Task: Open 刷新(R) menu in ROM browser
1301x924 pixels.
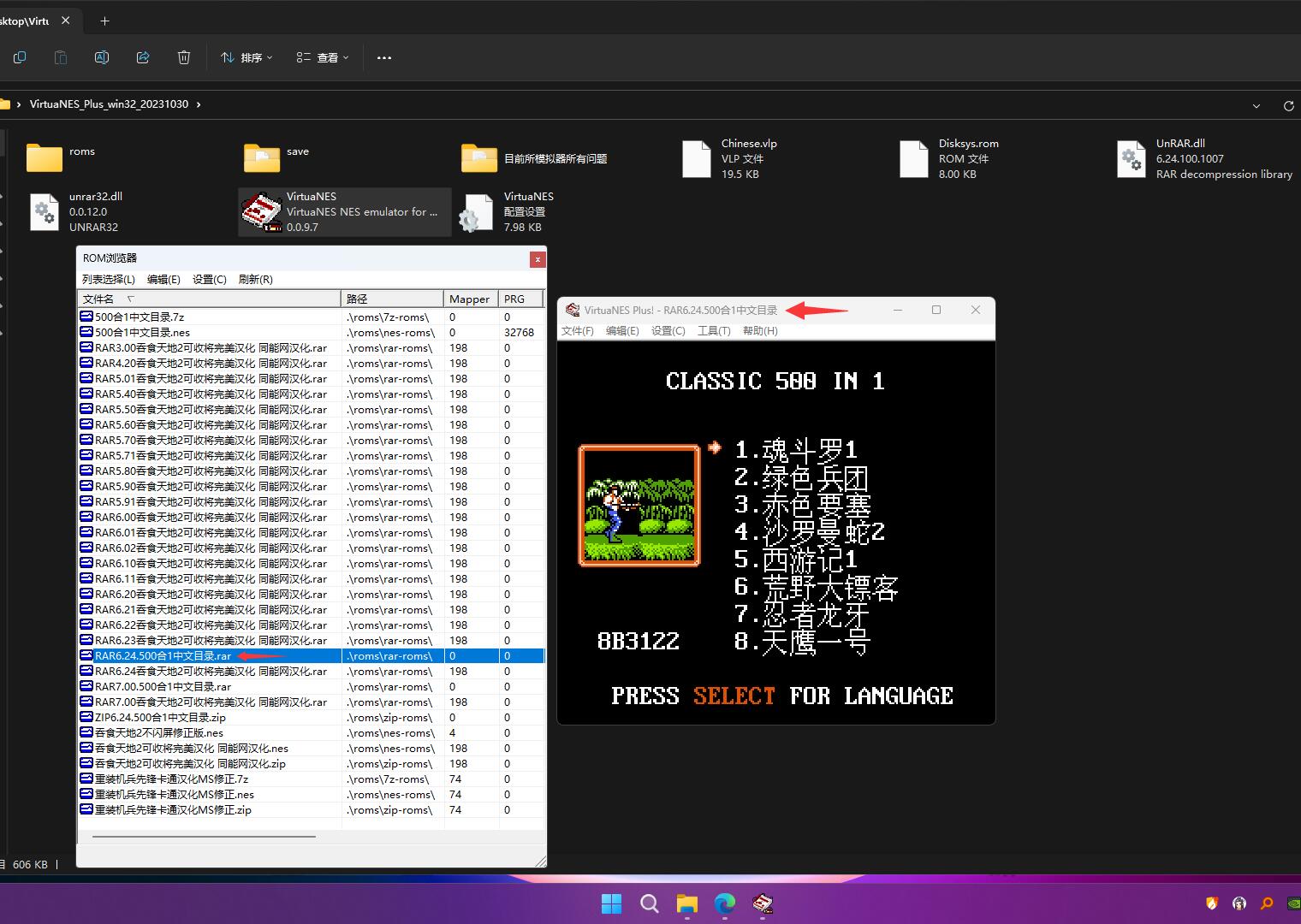Action: coord(255,279)
